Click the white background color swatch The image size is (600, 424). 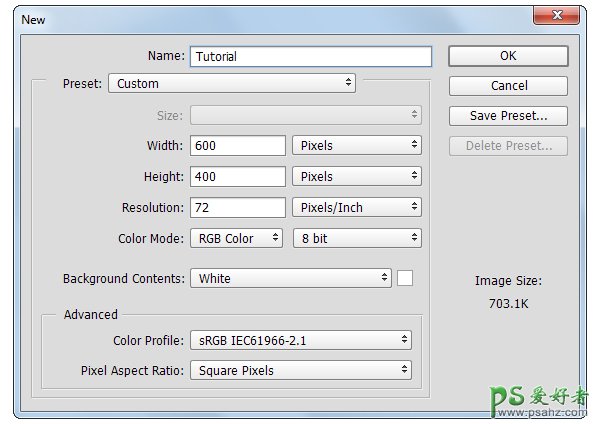405,279
